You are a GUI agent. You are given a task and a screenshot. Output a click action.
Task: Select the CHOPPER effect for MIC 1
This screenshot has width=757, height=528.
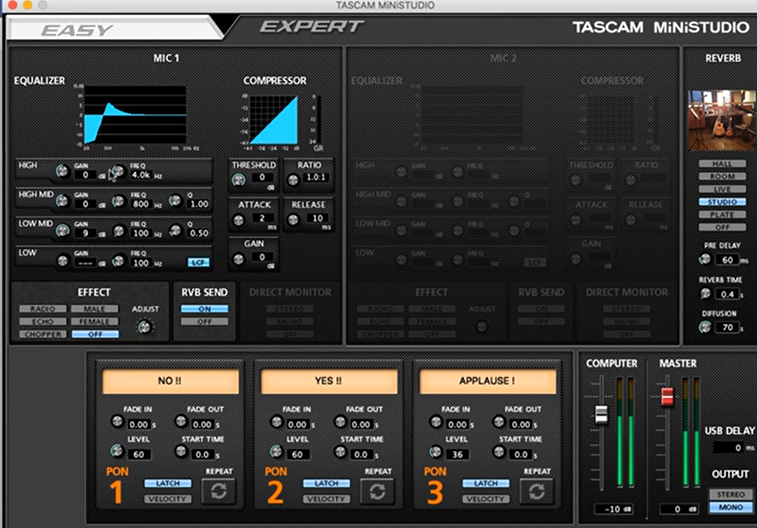click(x=43, y=334)
